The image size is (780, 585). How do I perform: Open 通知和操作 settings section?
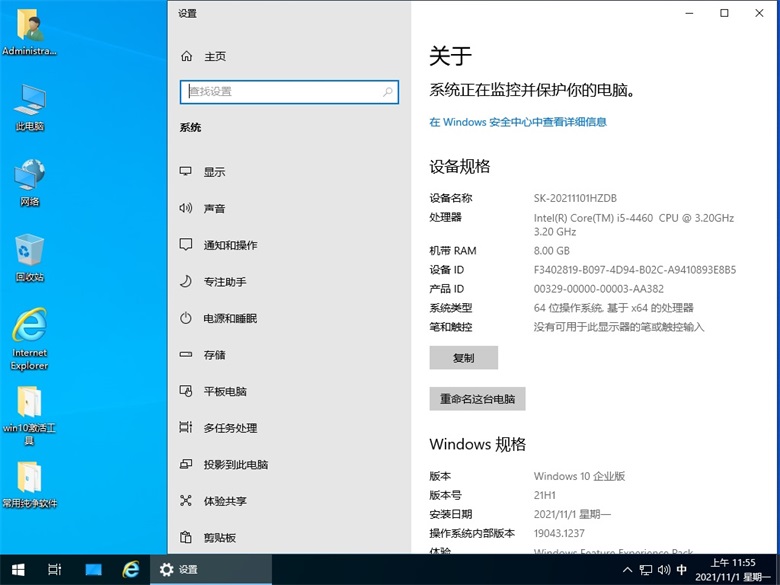tap(230, 245)
